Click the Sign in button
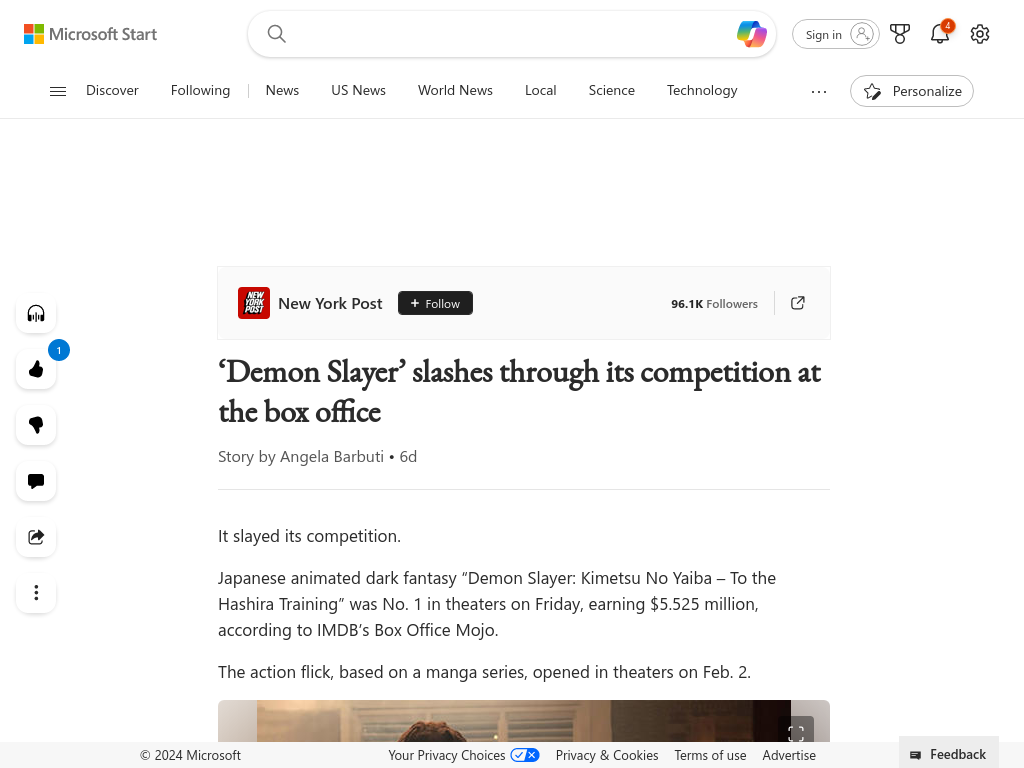This screenshot has height=768, width=1024. coord(836,34)
